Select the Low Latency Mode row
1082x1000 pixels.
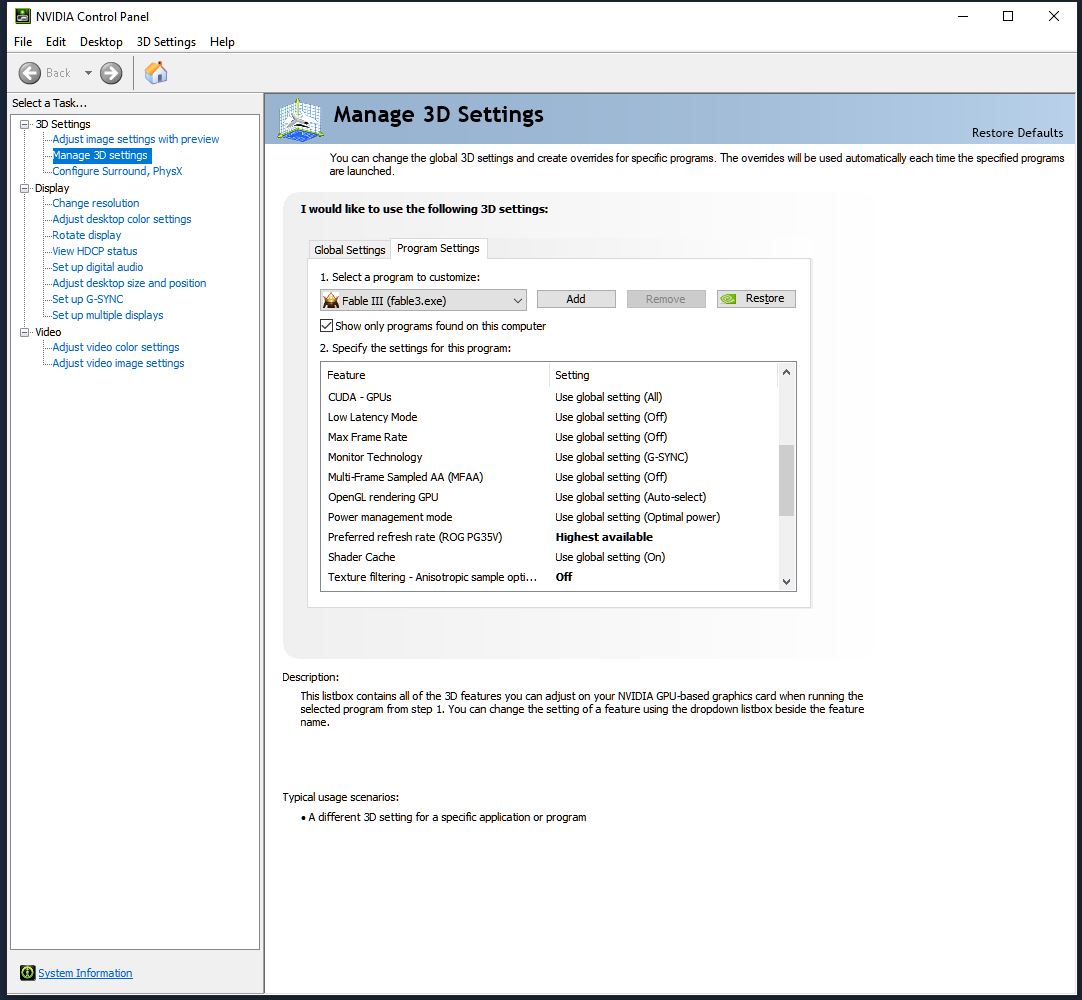tap(550, 417)
